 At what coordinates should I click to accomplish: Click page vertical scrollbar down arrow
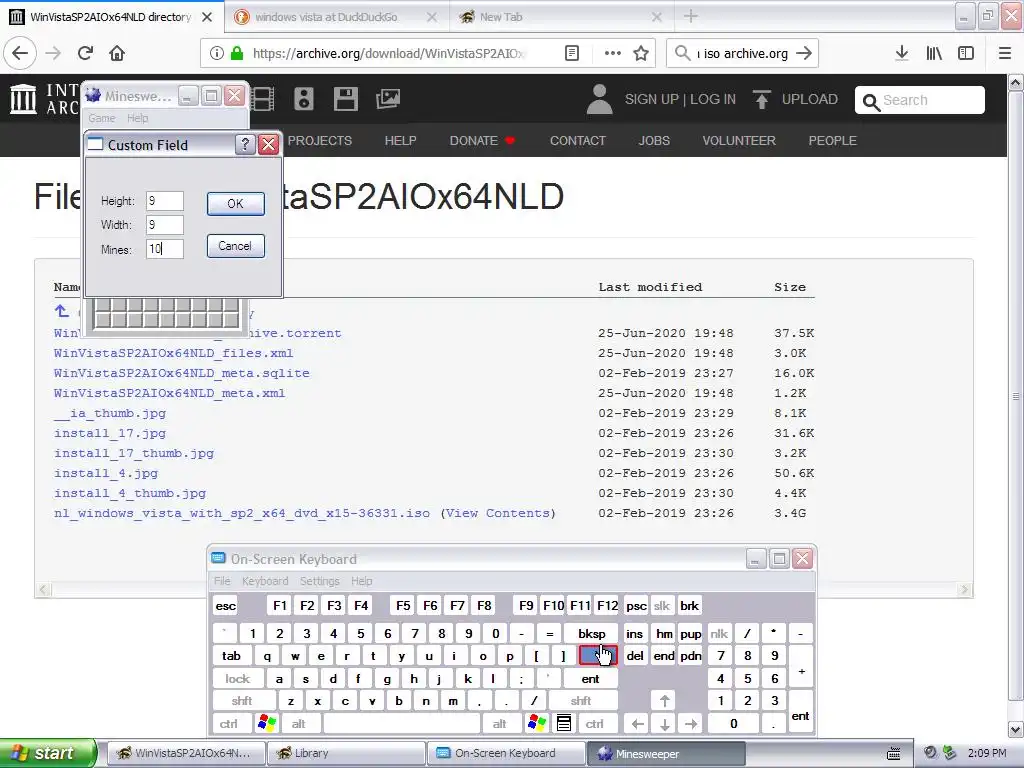[1016, 729]
